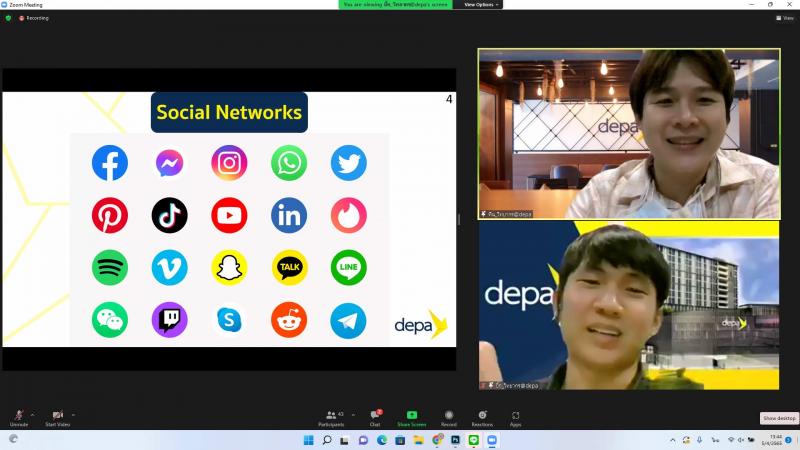800x450 pixels.
Task: Open audio options arrow beside Unmute
Action: (33, 415)
